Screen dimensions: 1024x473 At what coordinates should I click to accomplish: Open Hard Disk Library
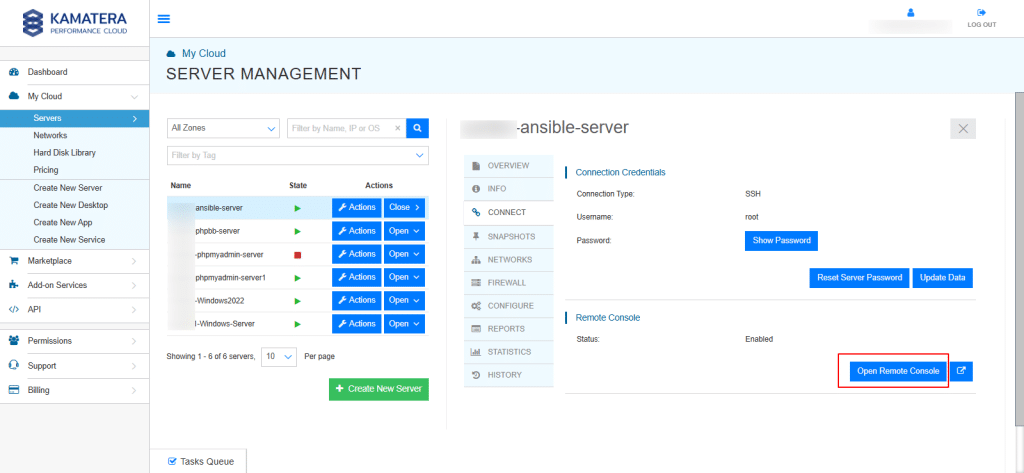65,152
